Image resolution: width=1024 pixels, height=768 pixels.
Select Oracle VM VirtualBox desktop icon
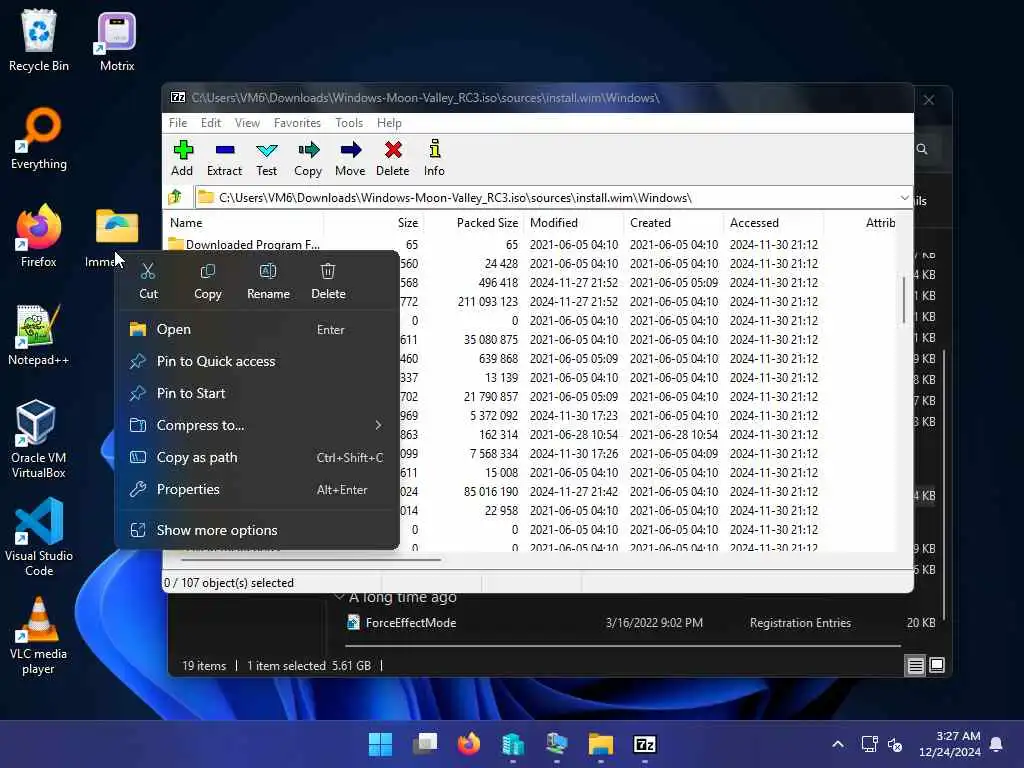tap(39, 439)
